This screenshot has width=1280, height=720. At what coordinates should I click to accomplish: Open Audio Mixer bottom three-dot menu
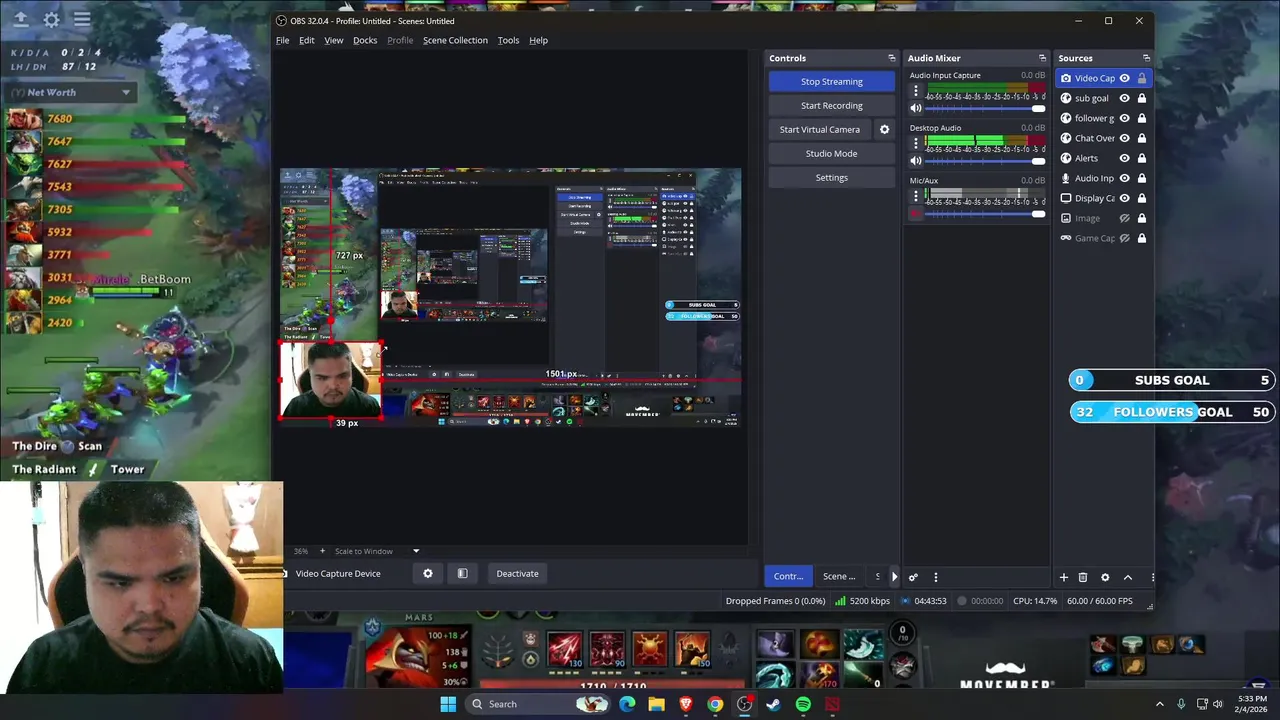pos(936,577)
